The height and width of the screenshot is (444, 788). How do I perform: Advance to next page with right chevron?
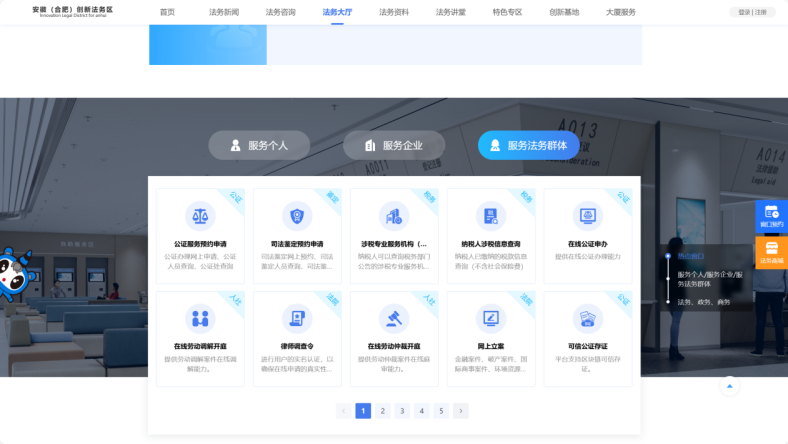(x=460, y=410)
